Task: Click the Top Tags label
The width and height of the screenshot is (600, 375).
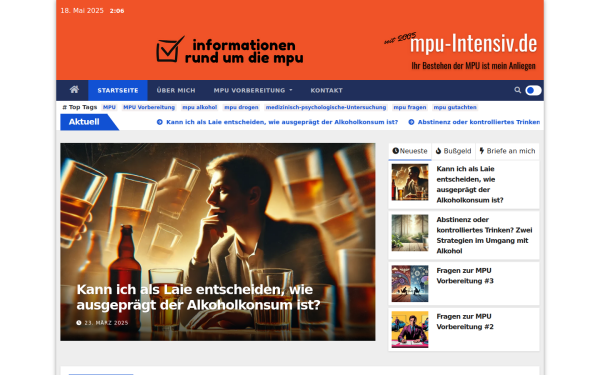Action: [x=80, y=108]
